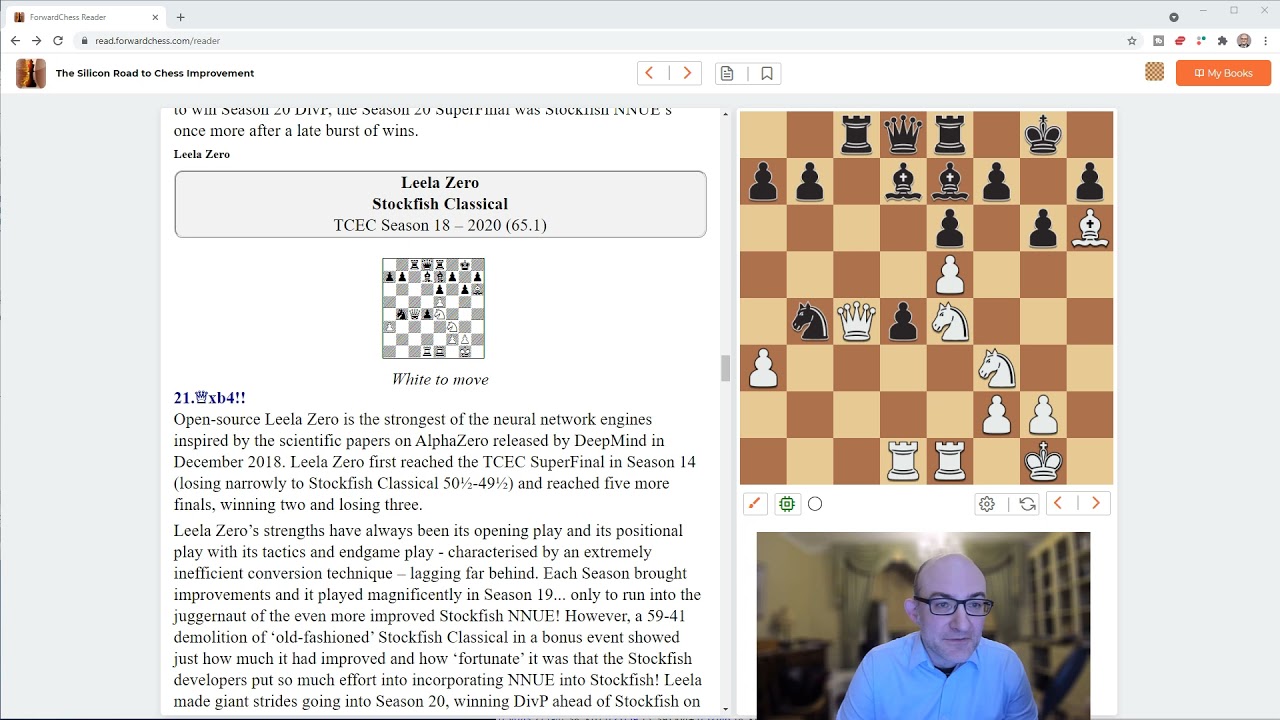
Task: Open the Chrome three-dot menu
Action: [1266, 41]
